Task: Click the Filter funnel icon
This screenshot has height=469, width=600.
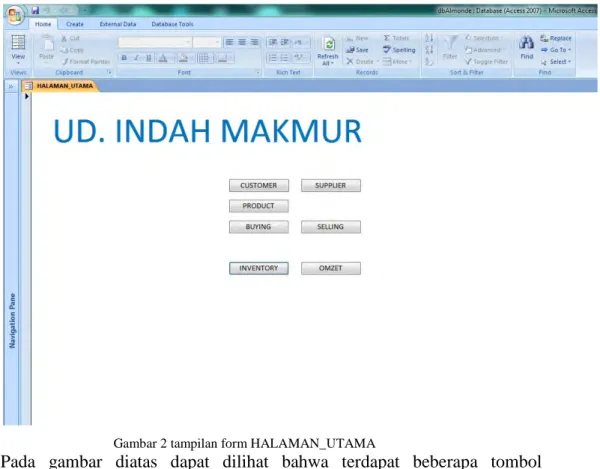Action: tap(450, 43)
